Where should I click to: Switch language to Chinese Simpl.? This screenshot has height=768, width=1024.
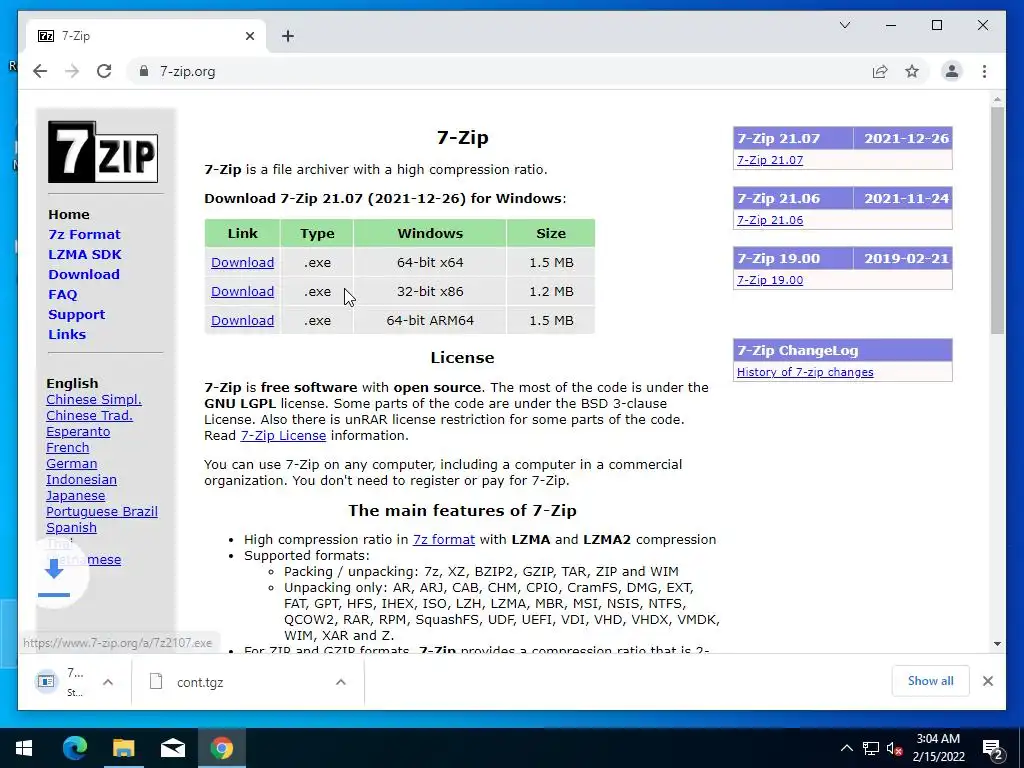click(x=93, y=400)
